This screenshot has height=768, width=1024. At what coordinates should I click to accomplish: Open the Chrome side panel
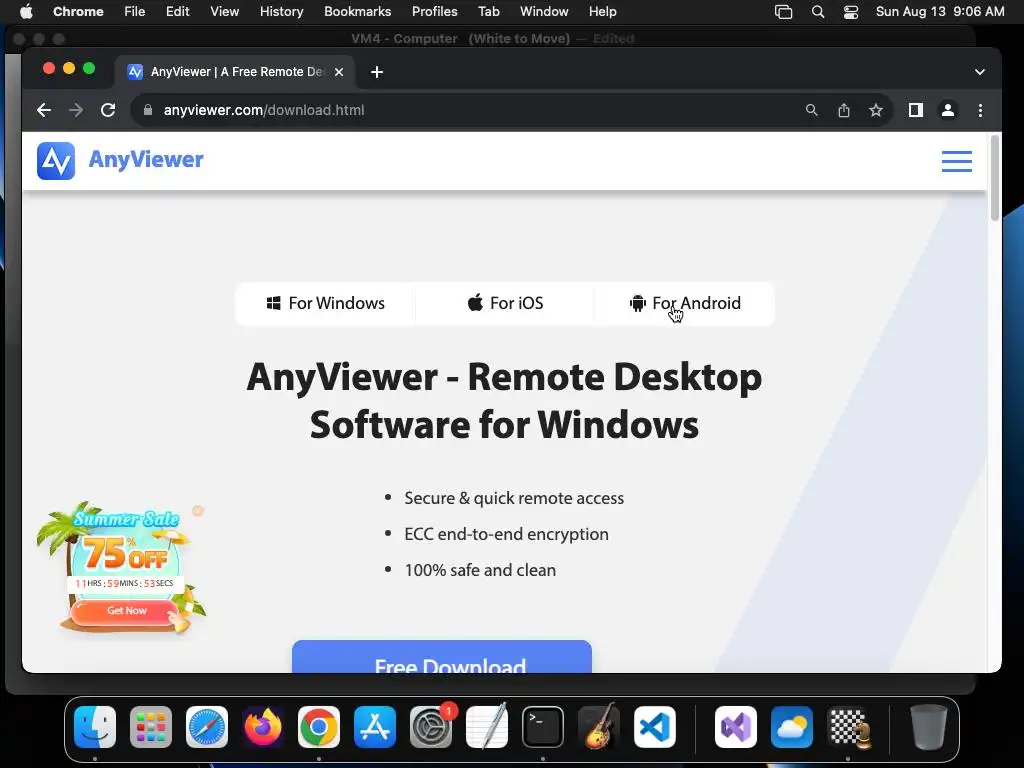(916, 110)
